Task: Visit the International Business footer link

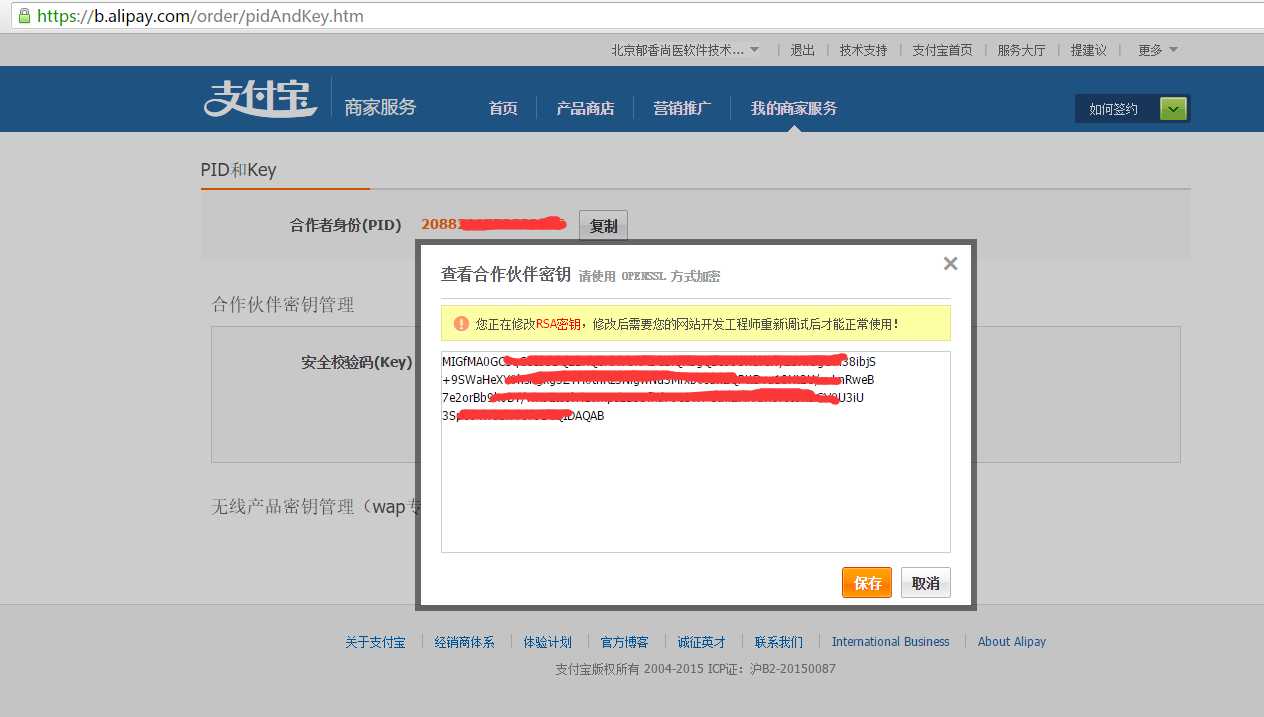Action: [x=890, y=641]
